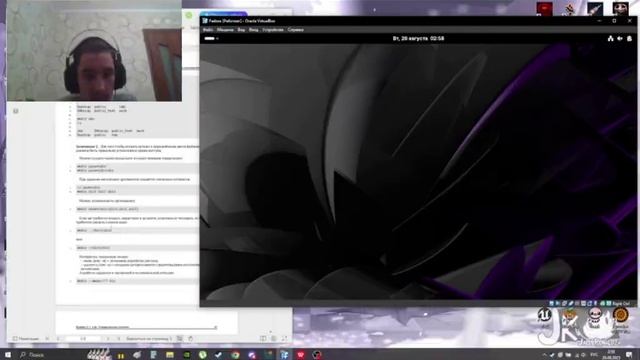Open GNOME Activities overview in the guest
The width and height of the screenshot is (640, 360).
click(x=211, y=38)
